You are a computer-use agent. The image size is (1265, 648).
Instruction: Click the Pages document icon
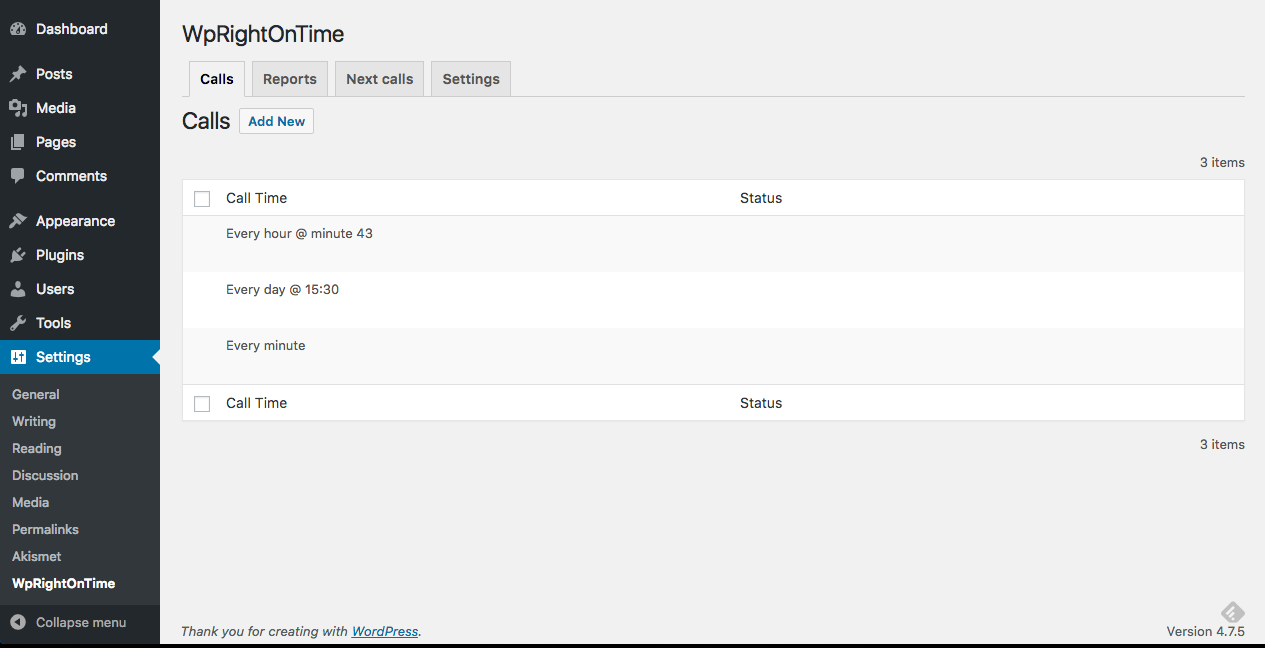pyautogui.click(x=18, y=142)
